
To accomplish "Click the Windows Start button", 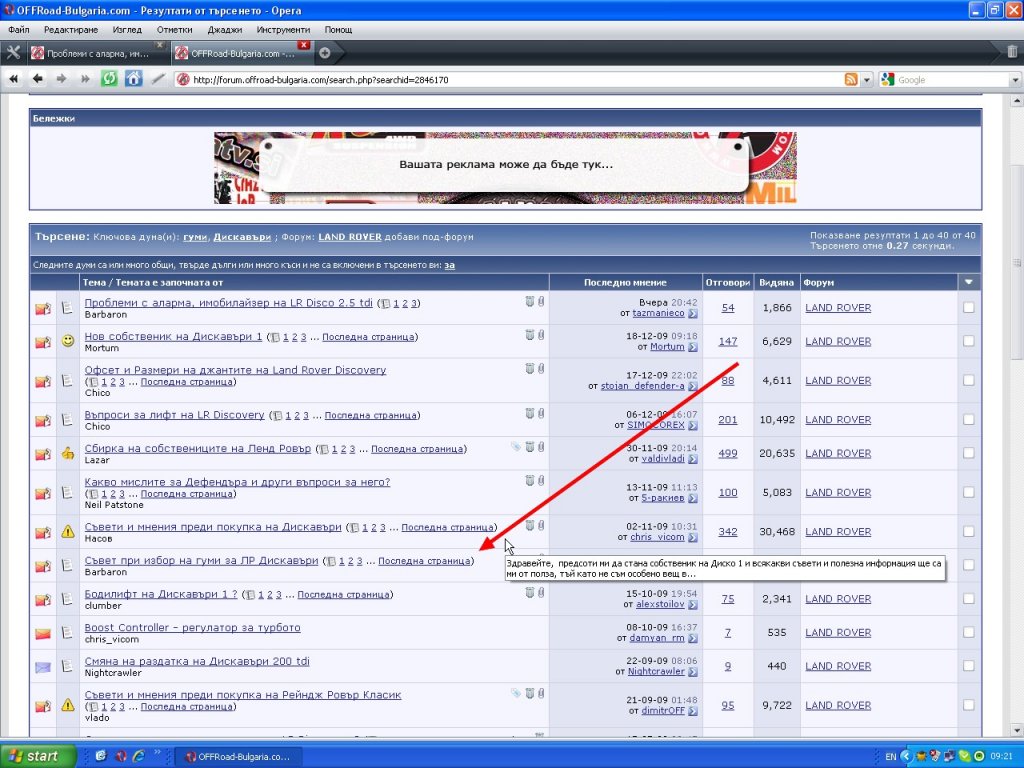I will tap(37, 756).
